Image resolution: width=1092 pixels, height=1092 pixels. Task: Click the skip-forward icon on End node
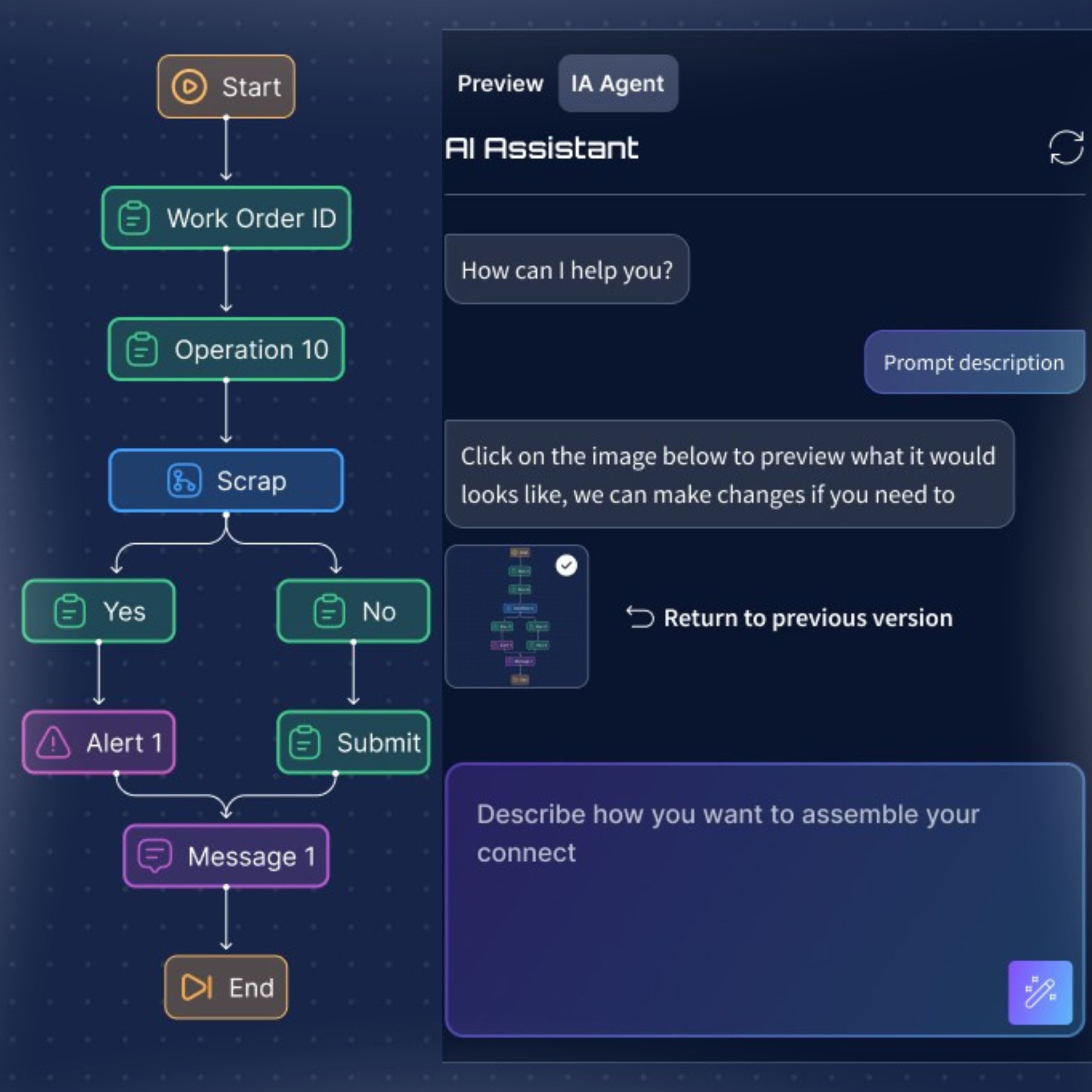tap(196, 987)
